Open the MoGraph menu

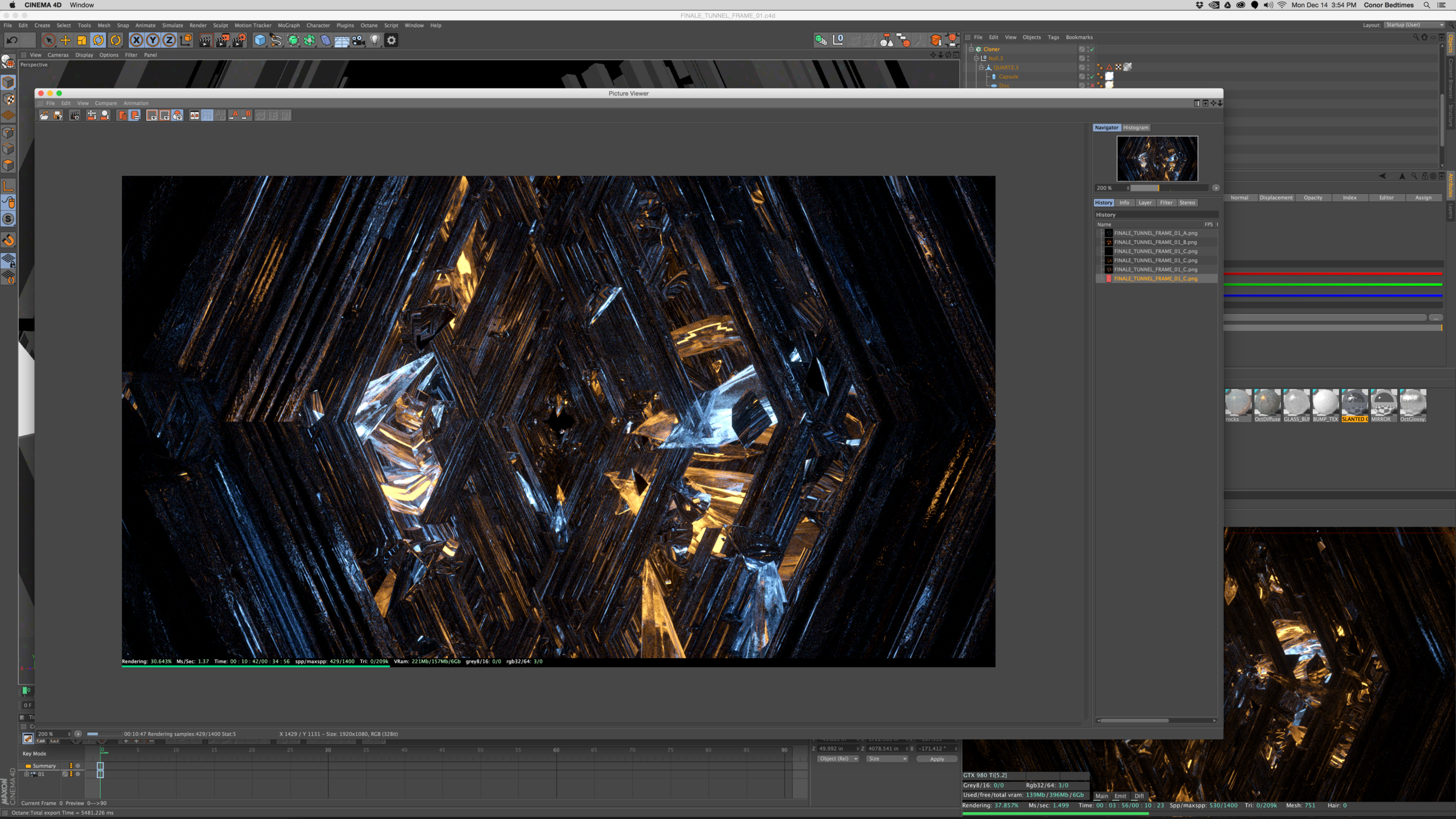pyautogui.click(x=288, y=26)
